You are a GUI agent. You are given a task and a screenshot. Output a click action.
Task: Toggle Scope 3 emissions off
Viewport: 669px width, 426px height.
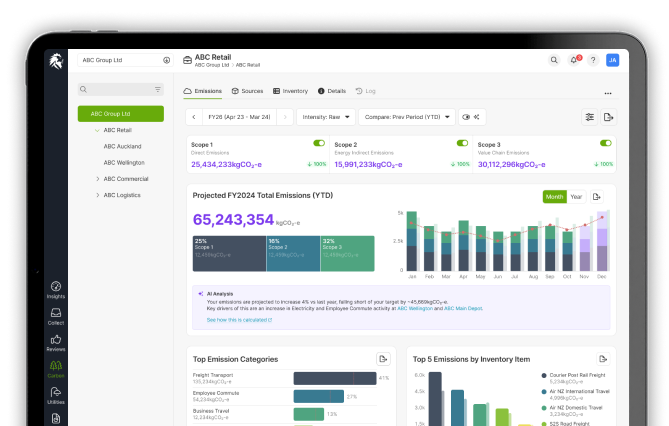click(605, 143)
